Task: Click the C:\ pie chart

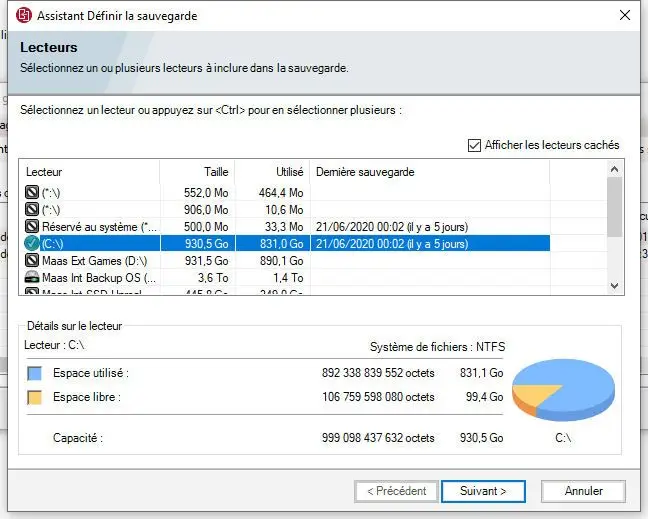Action: [x=563, y=389]
